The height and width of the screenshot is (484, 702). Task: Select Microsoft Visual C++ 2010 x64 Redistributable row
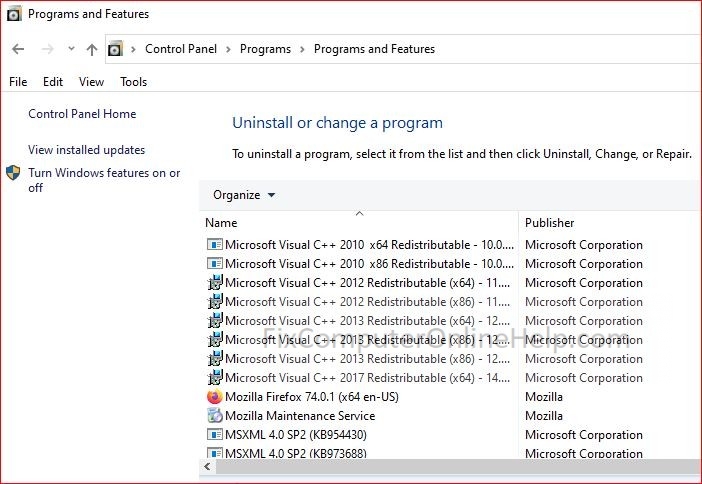point(369,244)
